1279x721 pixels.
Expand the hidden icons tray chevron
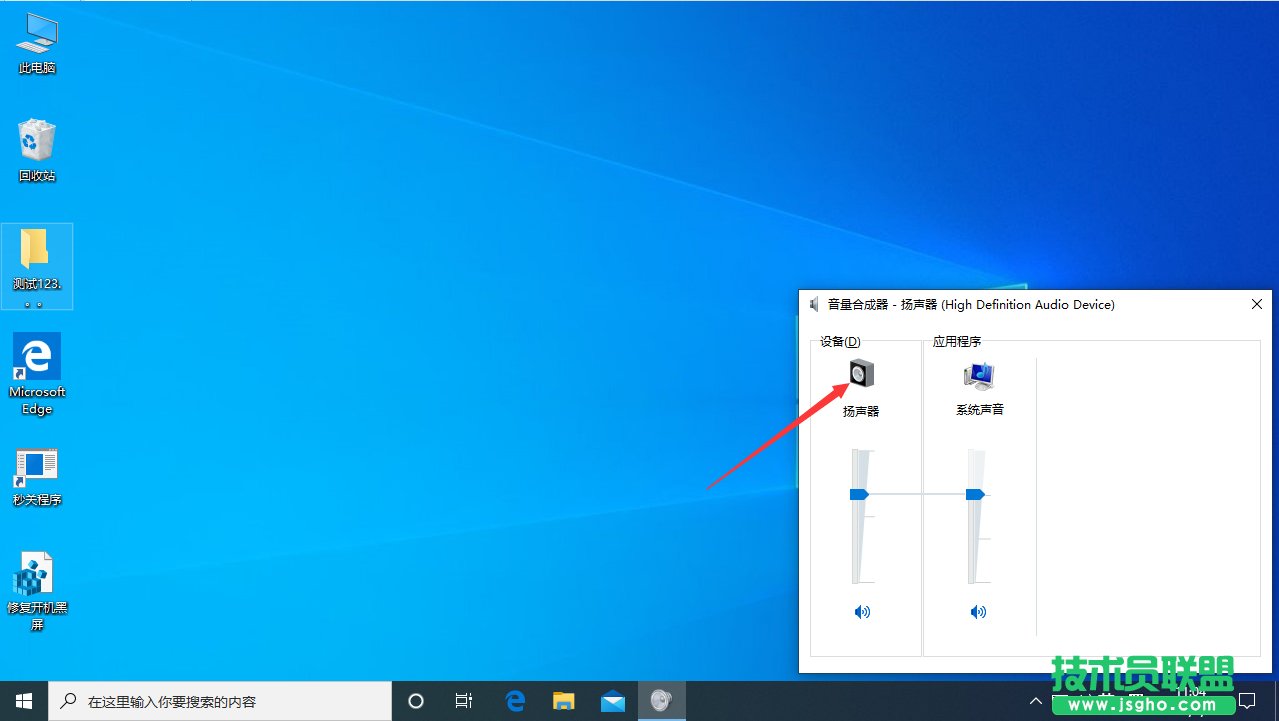coord(1035,700)
